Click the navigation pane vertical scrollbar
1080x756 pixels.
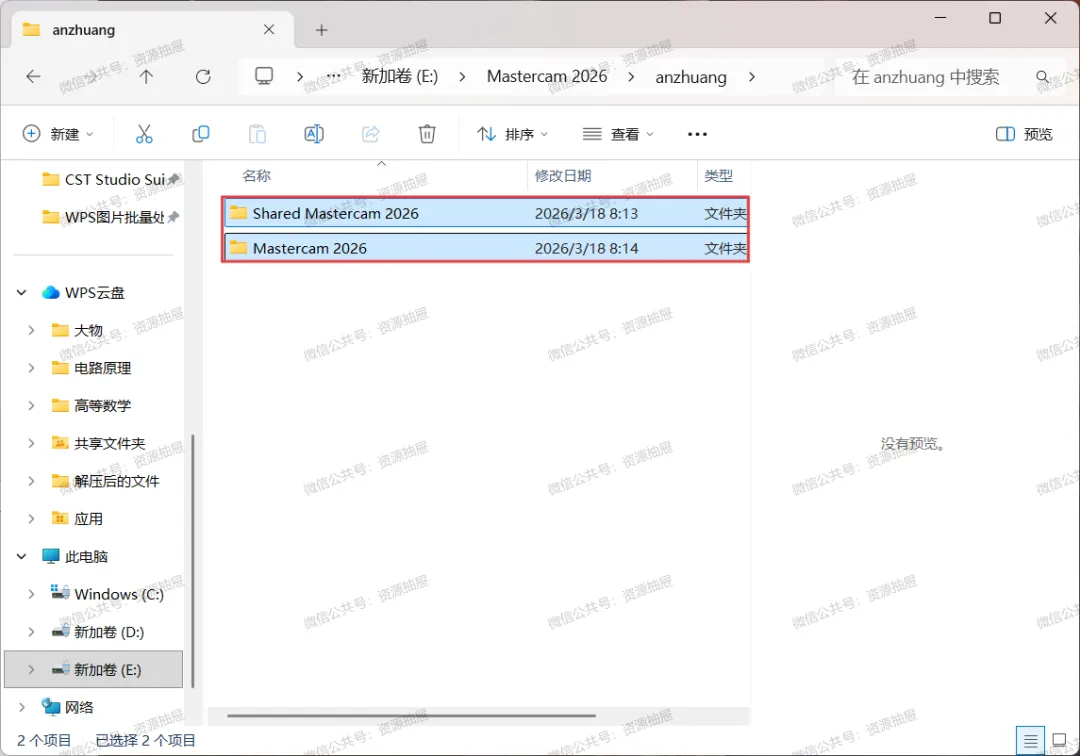193,560
